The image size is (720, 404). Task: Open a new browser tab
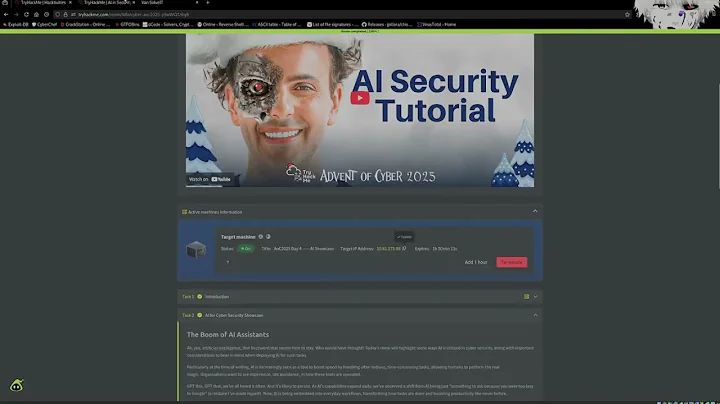pos(208,3)
